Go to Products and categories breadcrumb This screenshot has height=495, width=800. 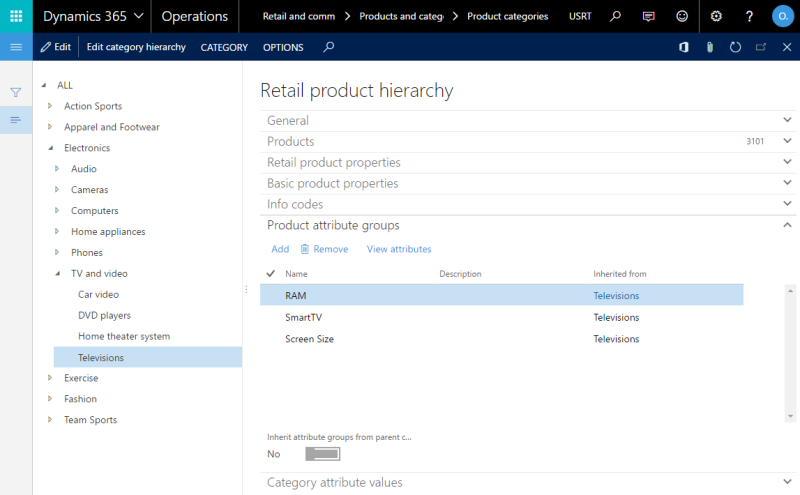pos(402,16)
